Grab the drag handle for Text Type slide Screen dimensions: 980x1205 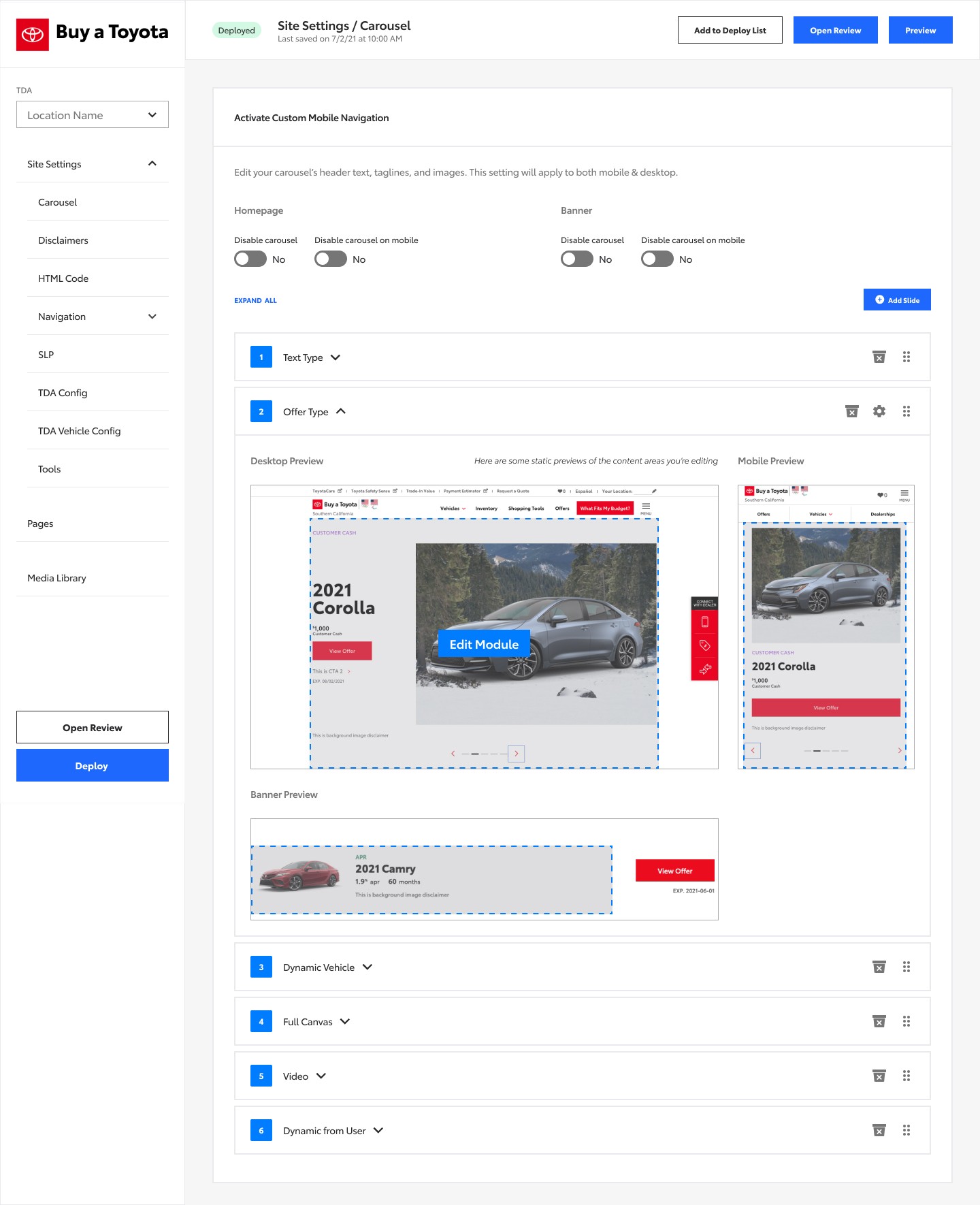click(906, 357)
